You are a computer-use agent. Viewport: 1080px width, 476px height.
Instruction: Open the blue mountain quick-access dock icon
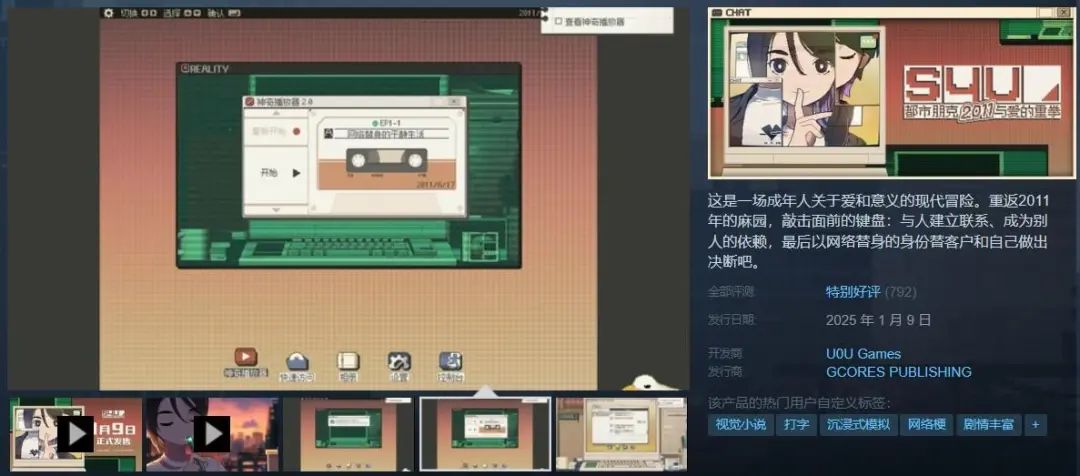(x=298, y=362)
